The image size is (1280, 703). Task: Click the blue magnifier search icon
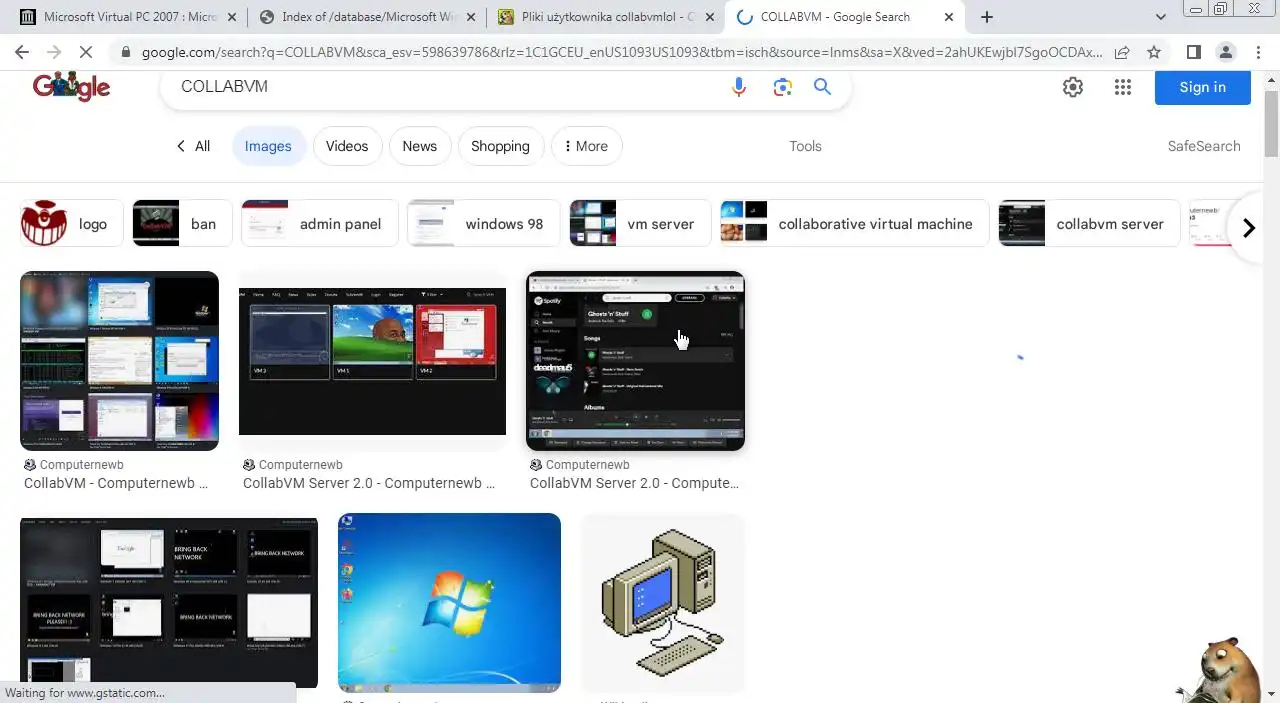pos(823,87)
